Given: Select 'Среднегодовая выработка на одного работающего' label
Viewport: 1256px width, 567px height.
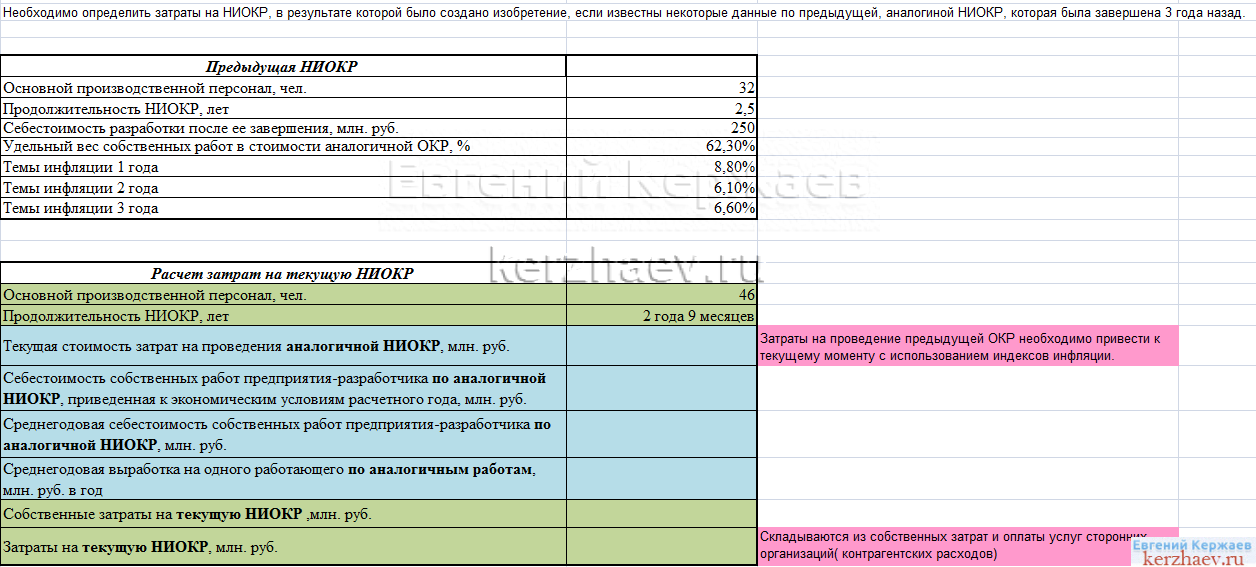Looking at the screenshot, I should tap(270, 479).
